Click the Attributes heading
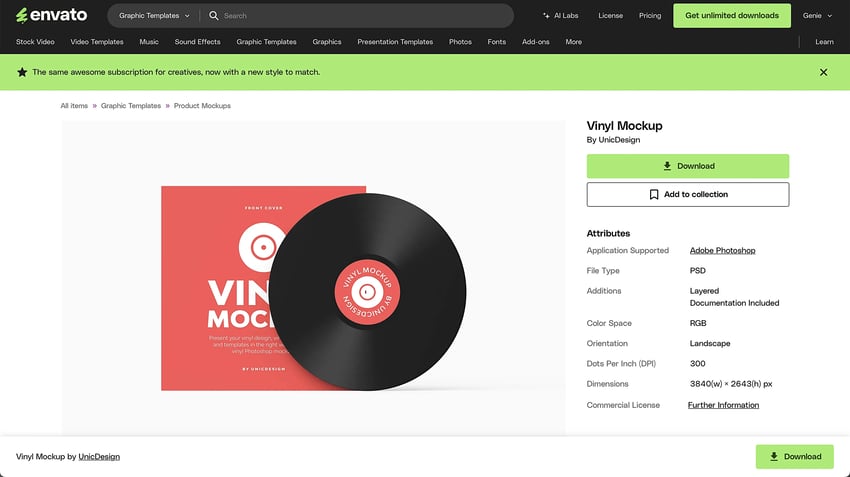This screenshot has width=850, height=477. pyautogui.click(x=608, y=234)
